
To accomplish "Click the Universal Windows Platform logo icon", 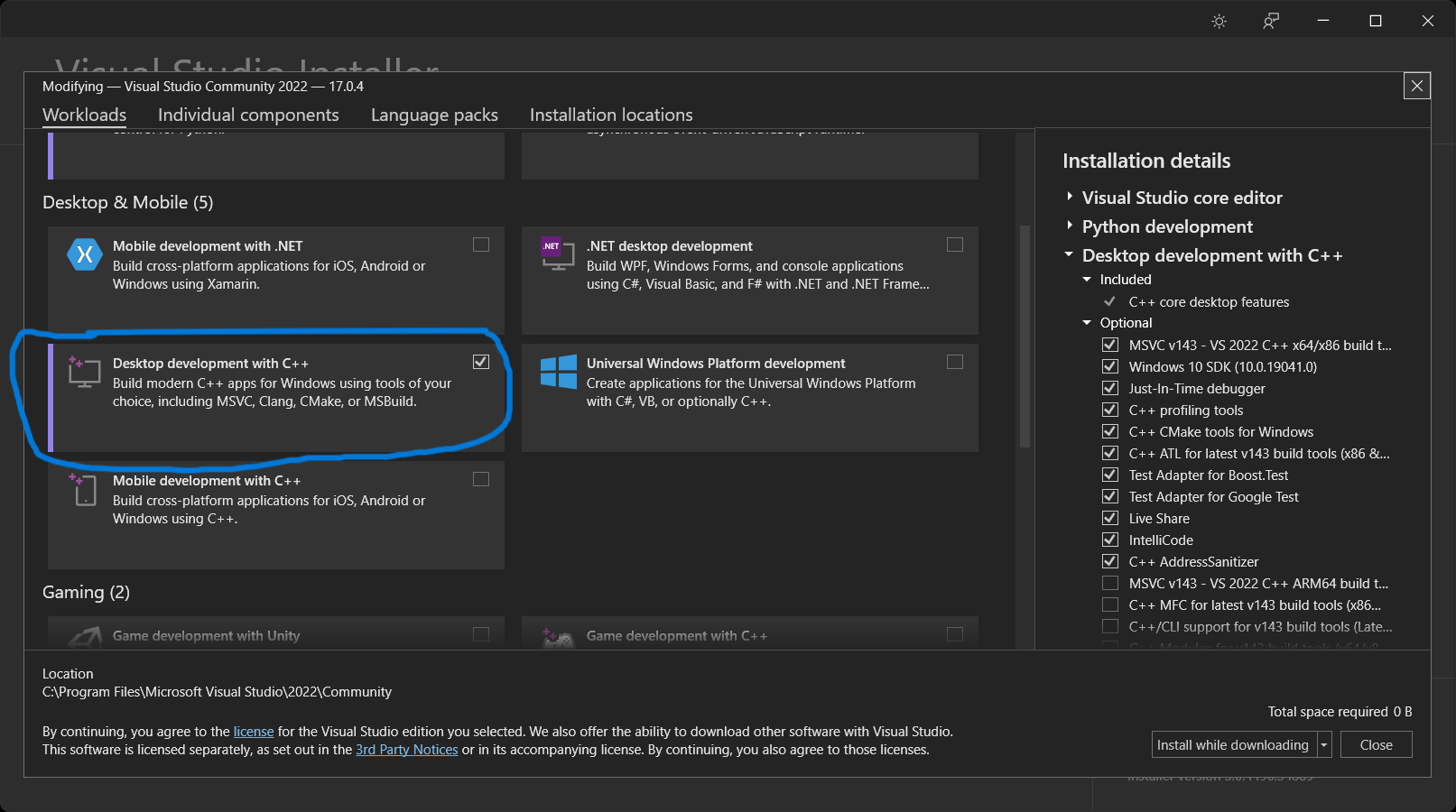I will click(558, 371).
